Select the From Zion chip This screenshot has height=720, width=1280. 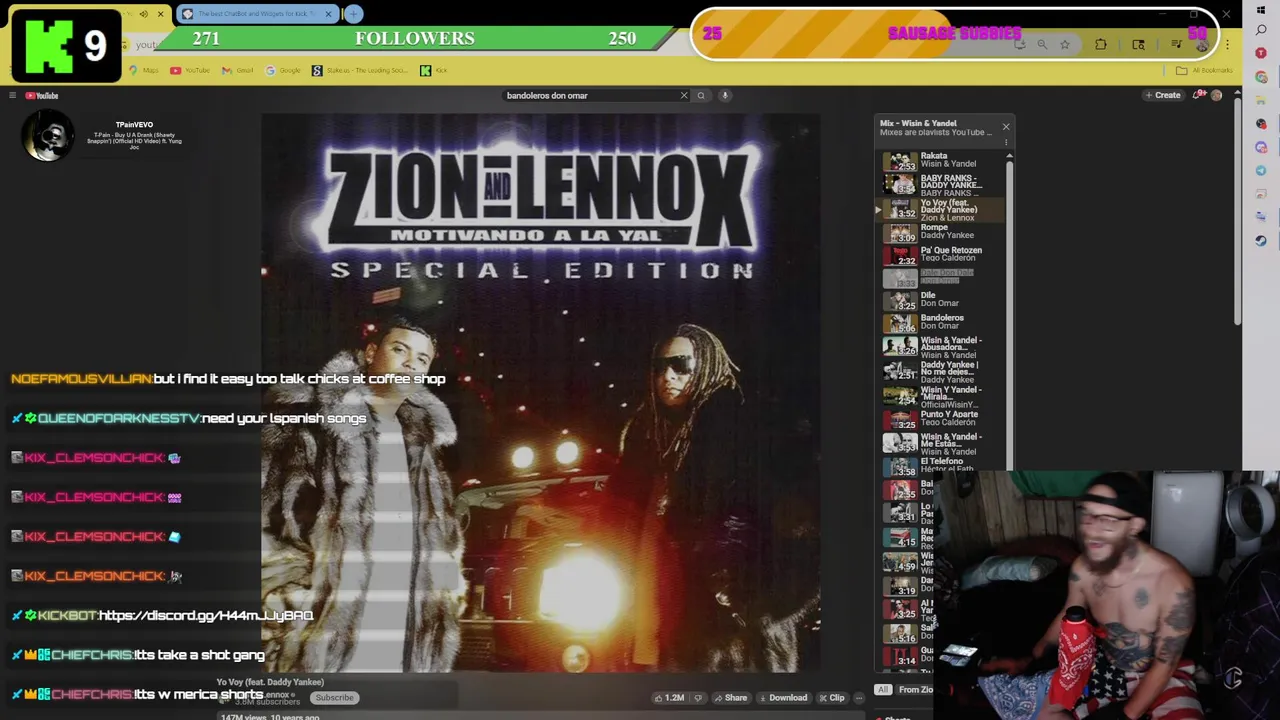click(x=915, y=690)
